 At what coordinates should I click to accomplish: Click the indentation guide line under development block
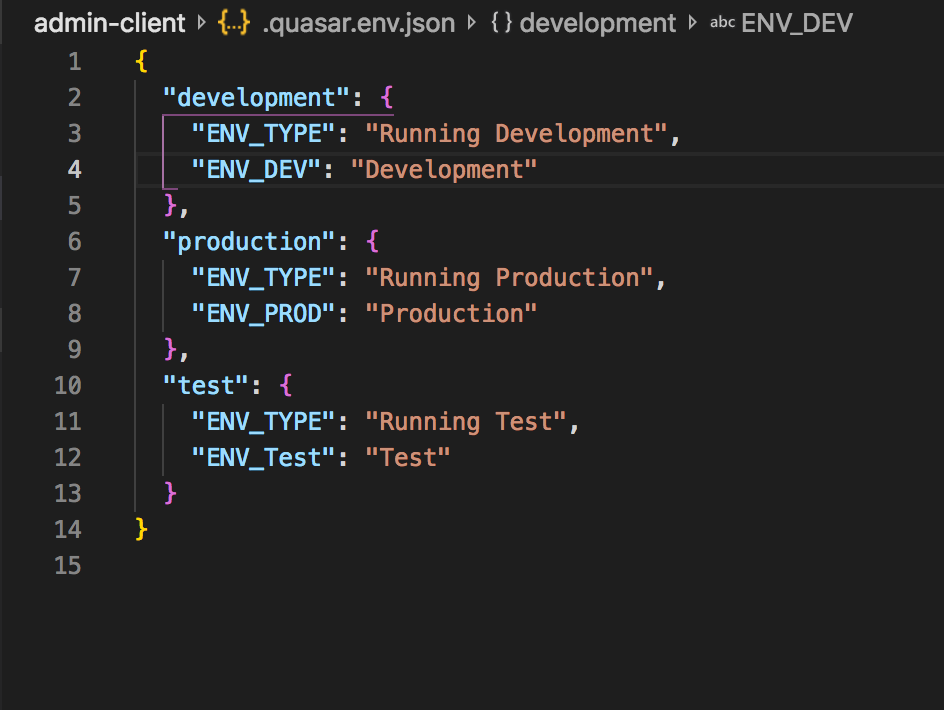[x=165, y=151]
